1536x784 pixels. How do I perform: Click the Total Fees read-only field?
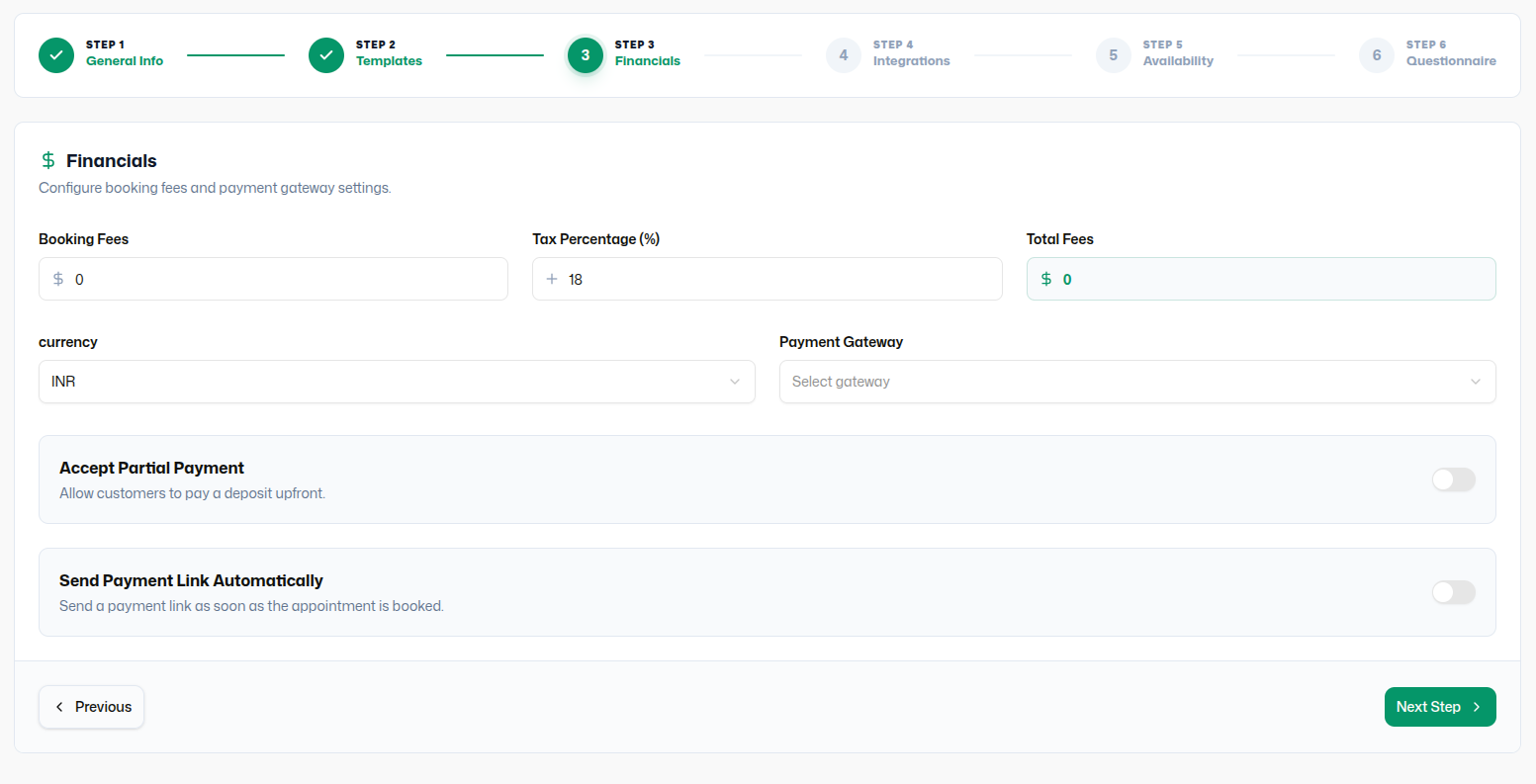coord(1261,279)
